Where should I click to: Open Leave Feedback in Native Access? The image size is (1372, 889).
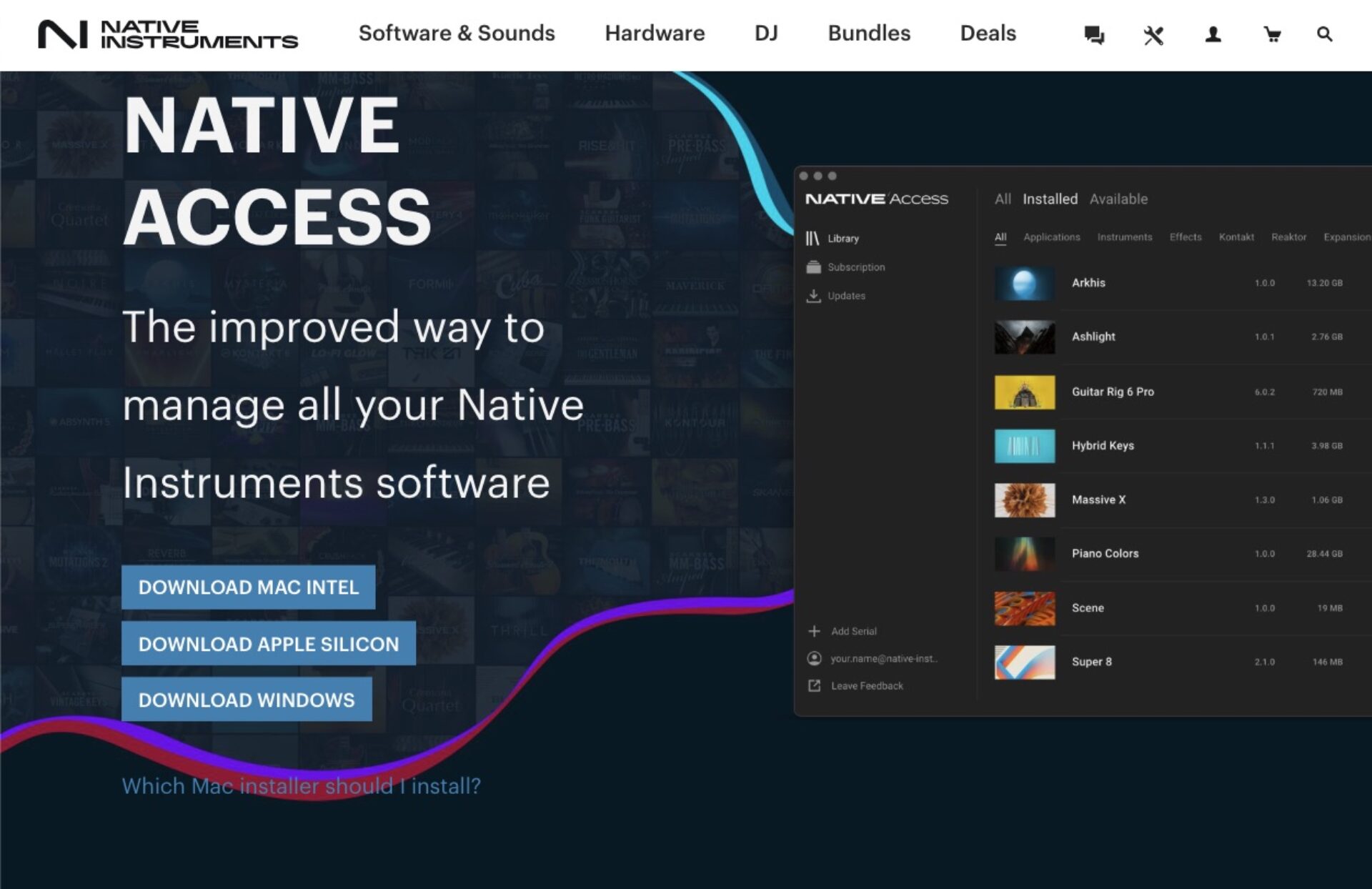tap(867, 685)
